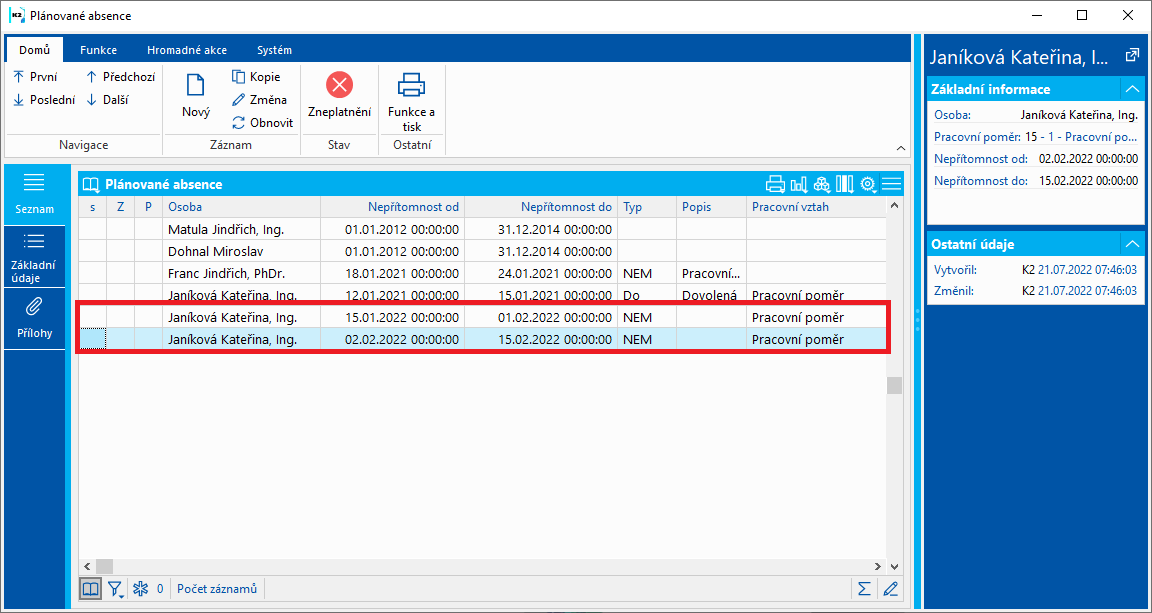Toggle book view icon in status bar
Viewport: 1152px width, 613px height.
[x=90, y=589]
